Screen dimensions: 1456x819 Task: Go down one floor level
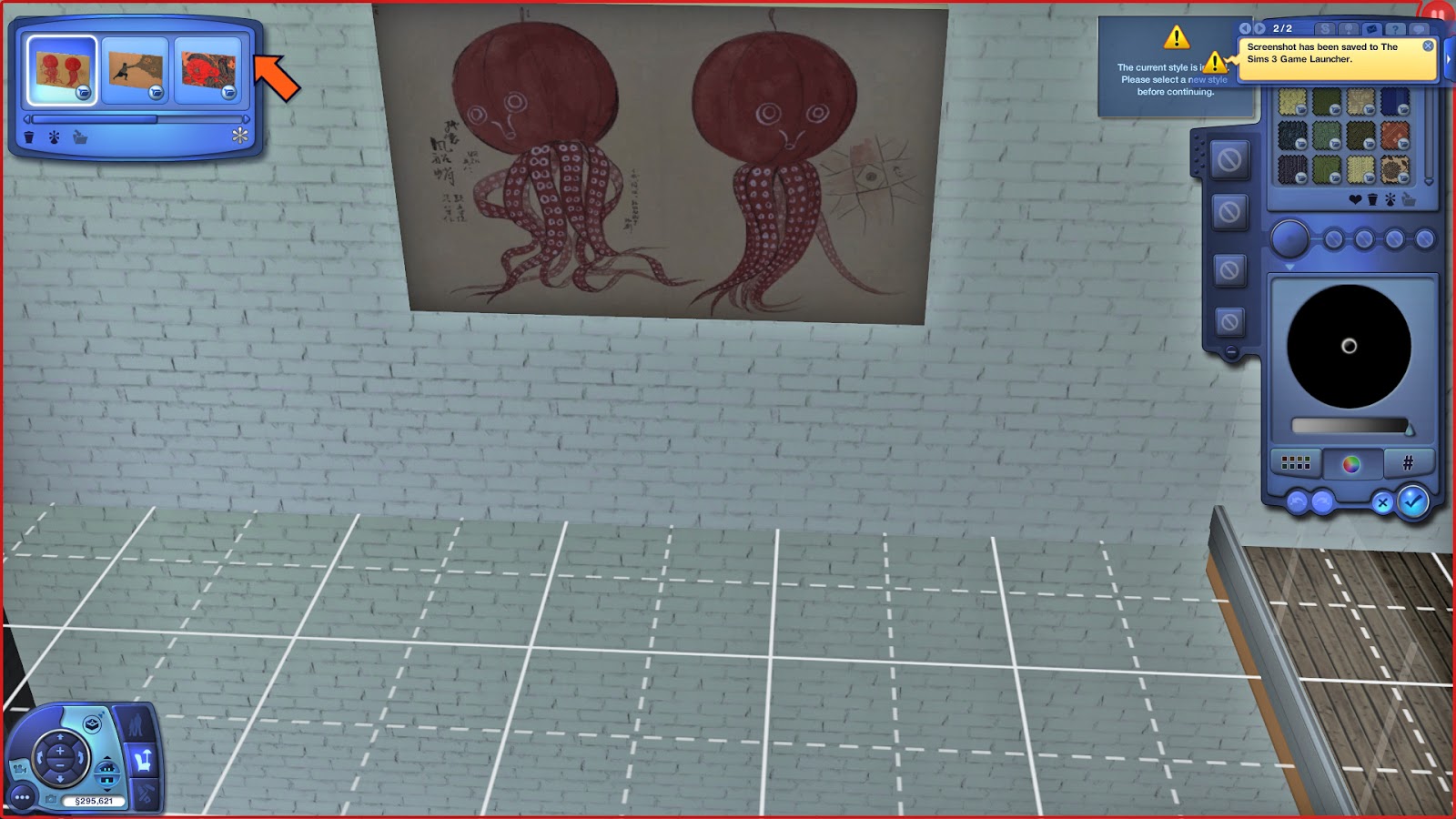coord(107,782)
